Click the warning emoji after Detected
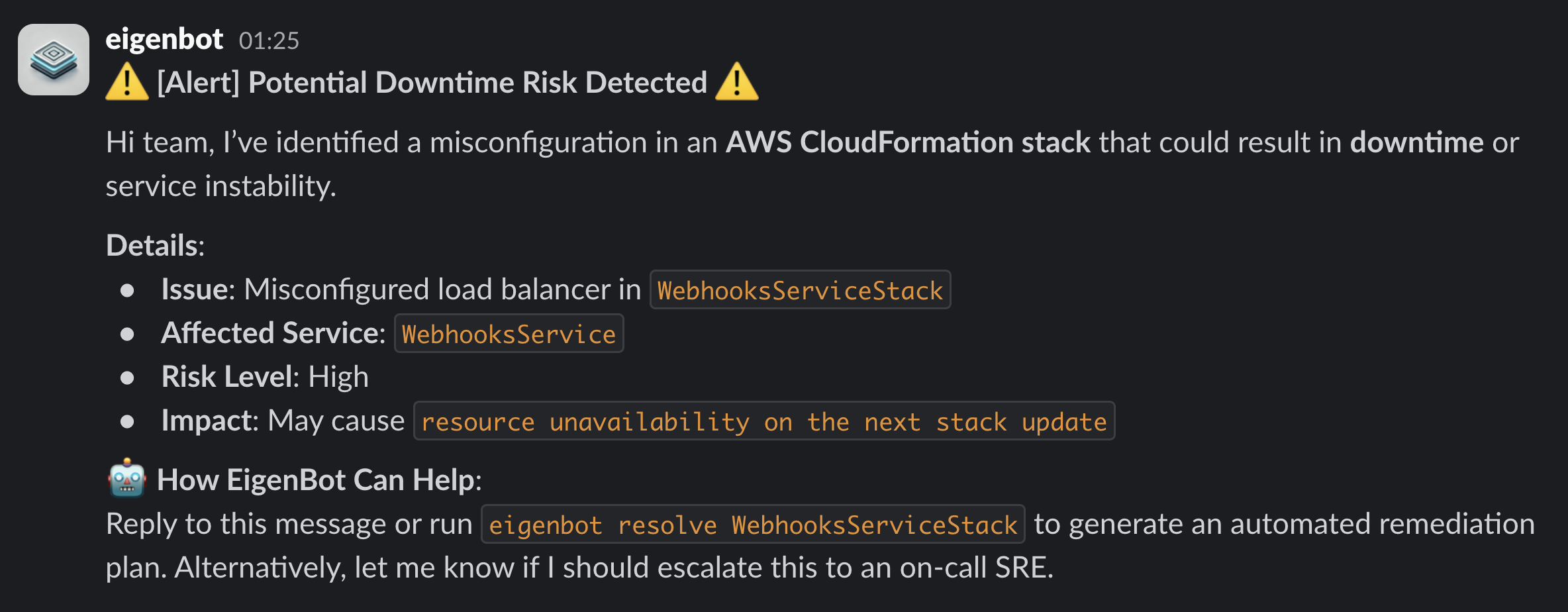 [737, 82]
